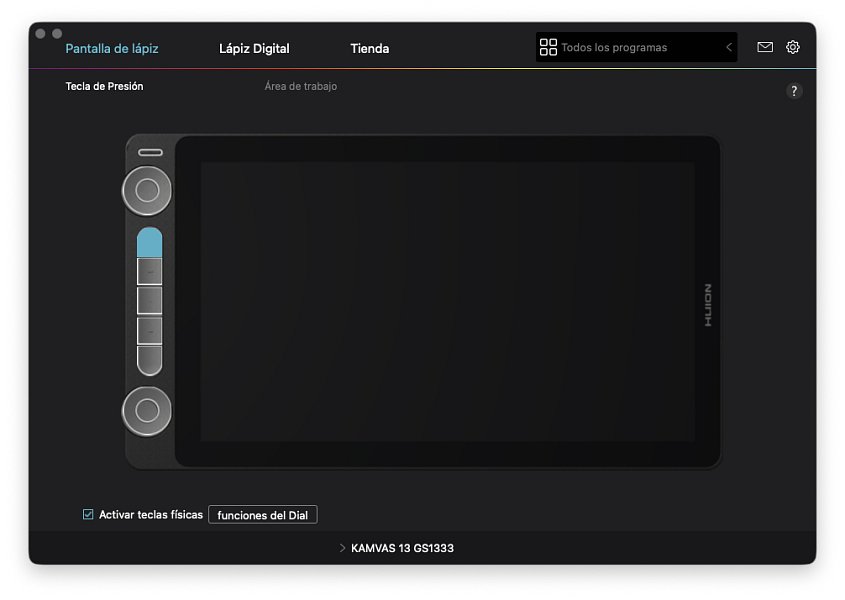The height and width of the screenshot is (600, 845).
Task: Click the funciones del Dial button
Action: (262, 515)
